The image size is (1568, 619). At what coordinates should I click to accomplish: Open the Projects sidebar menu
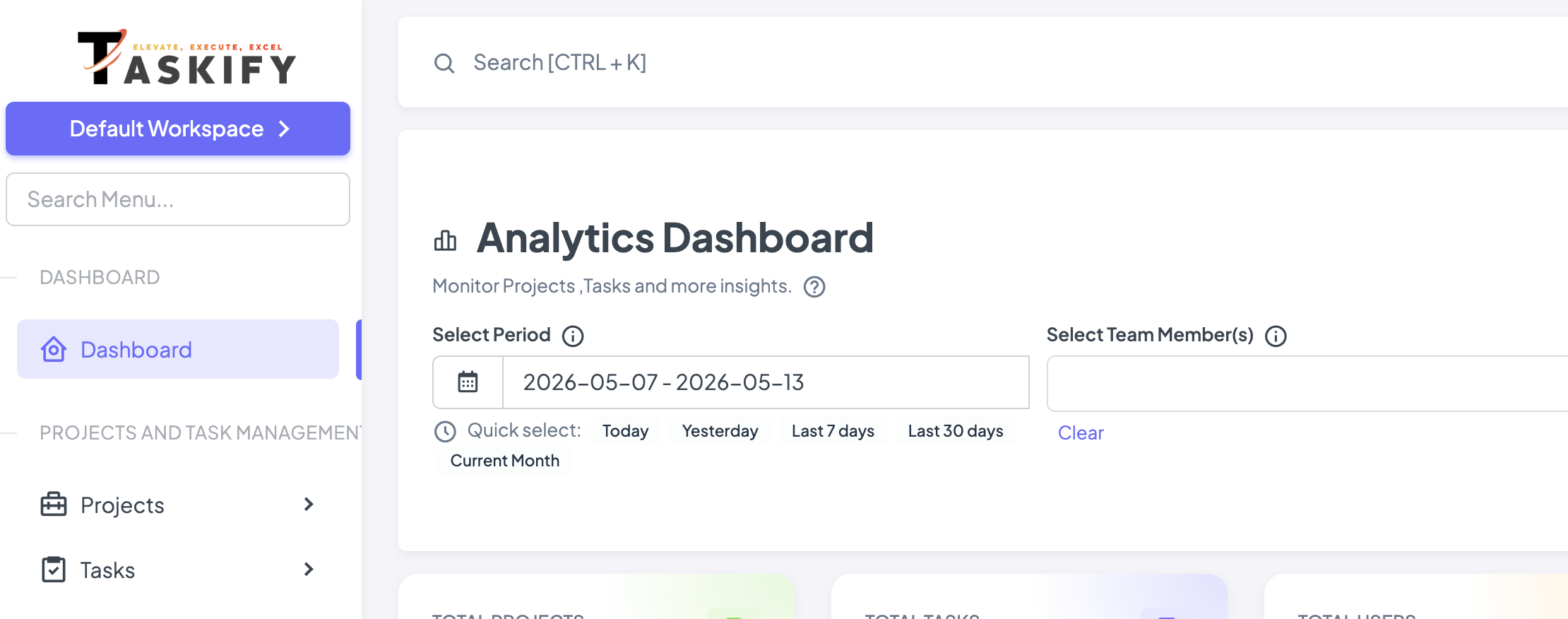(178, 505)
